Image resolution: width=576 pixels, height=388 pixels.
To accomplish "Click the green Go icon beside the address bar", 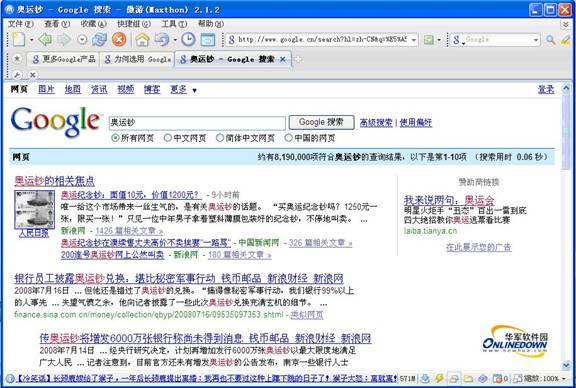I will point(428,40).
